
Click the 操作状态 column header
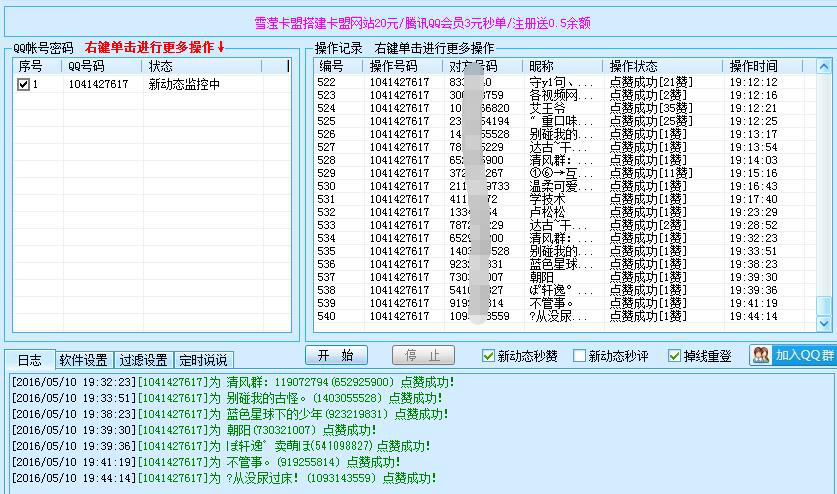pyautogui.click(x=662, y=66)
